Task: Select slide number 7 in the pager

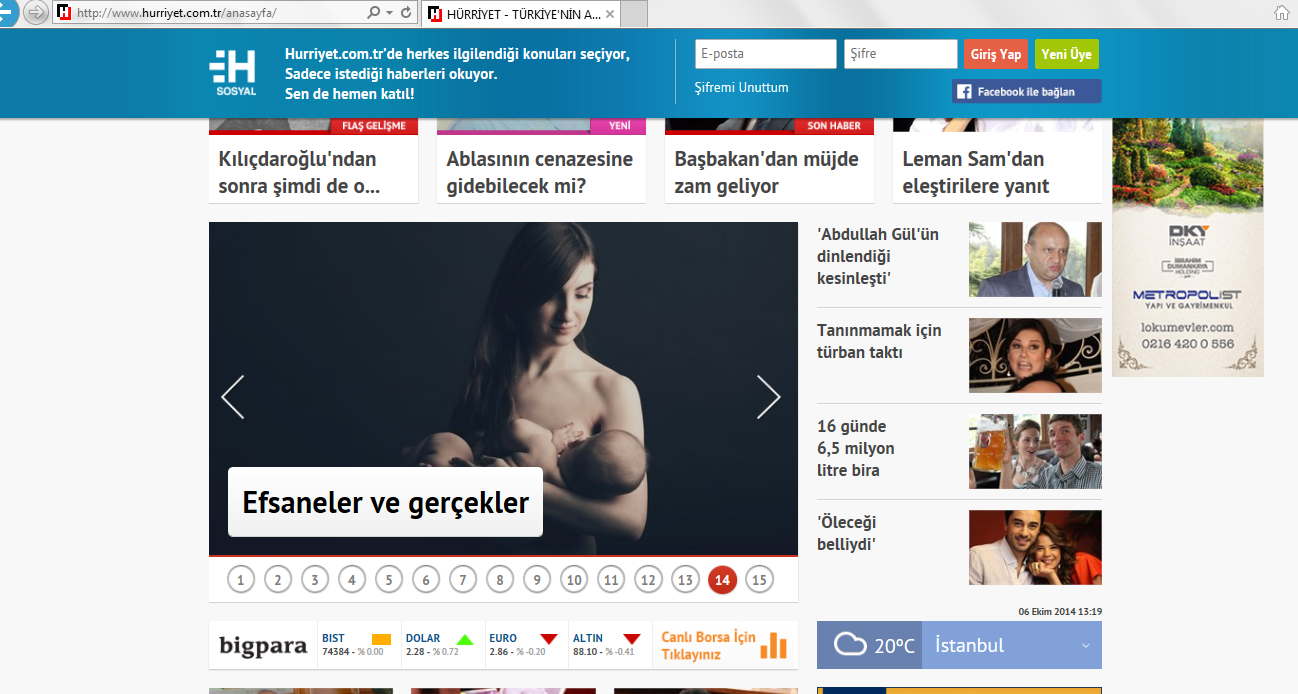Action: click(x=463, y=579)
